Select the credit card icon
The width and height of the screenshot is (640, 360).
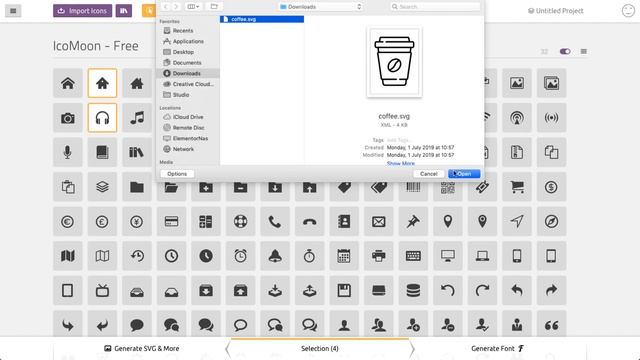[171, 222]
